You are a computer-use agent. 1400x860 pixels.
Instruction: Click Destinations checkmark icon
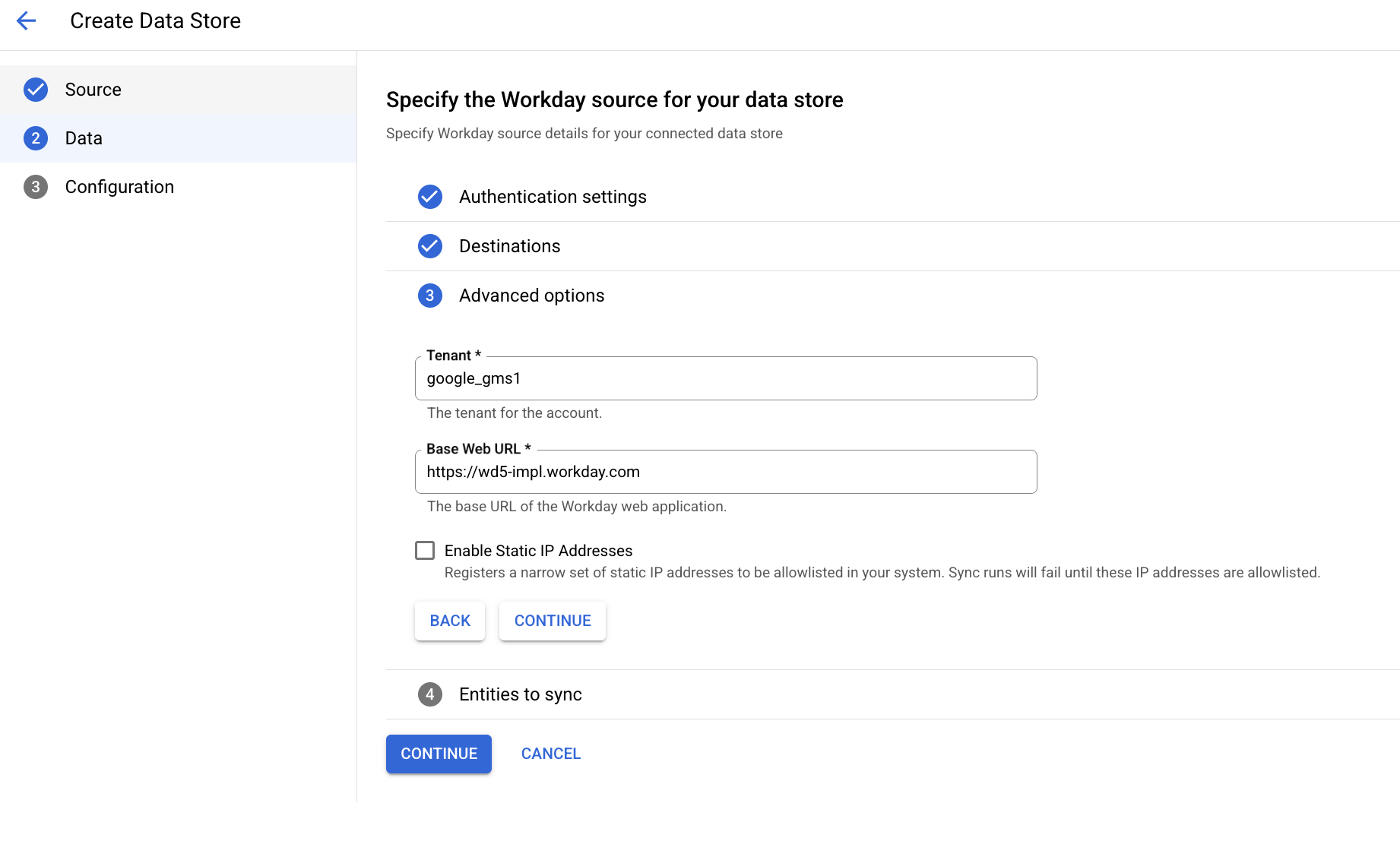click(x=430, y=246)
